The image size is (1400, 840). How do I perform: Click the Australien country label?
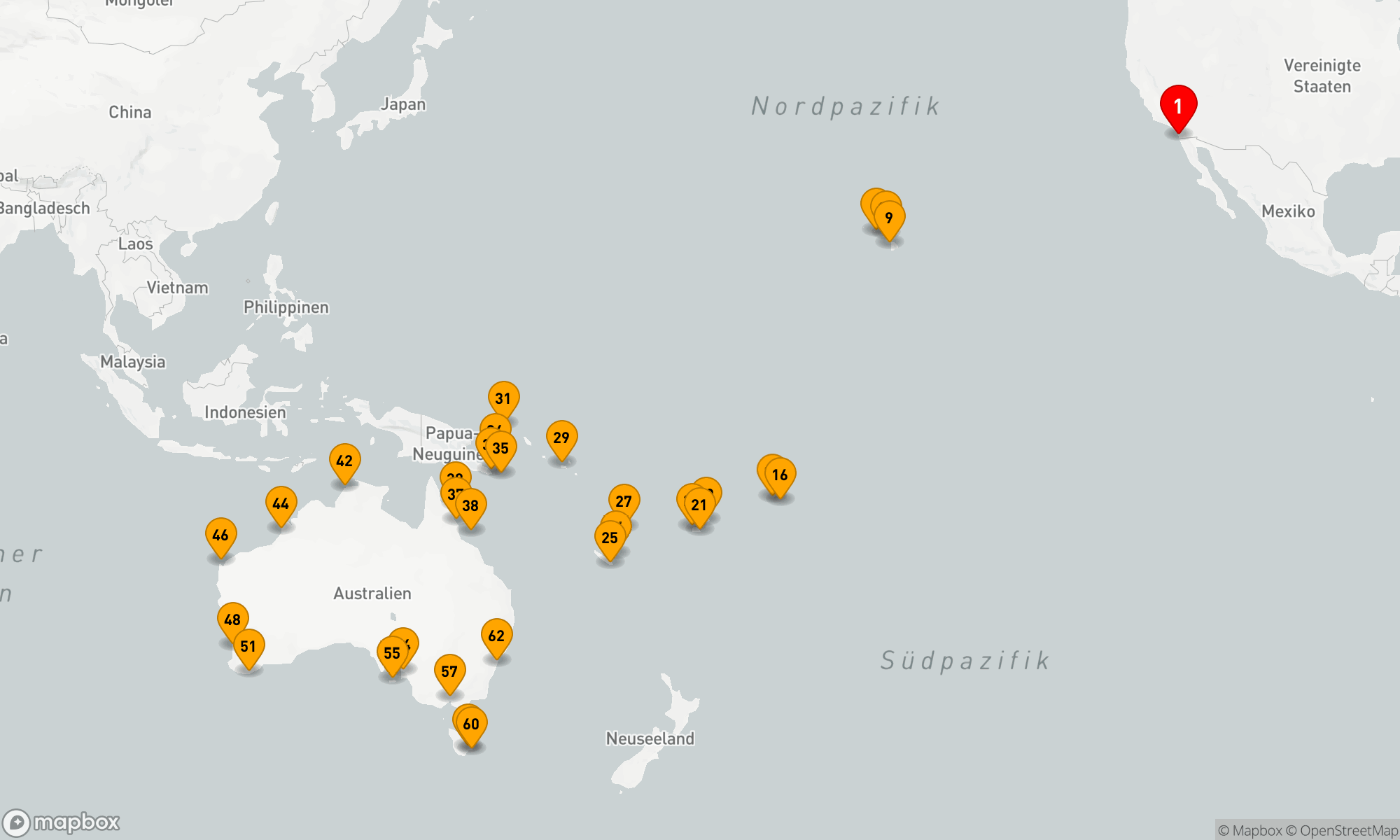372,594
